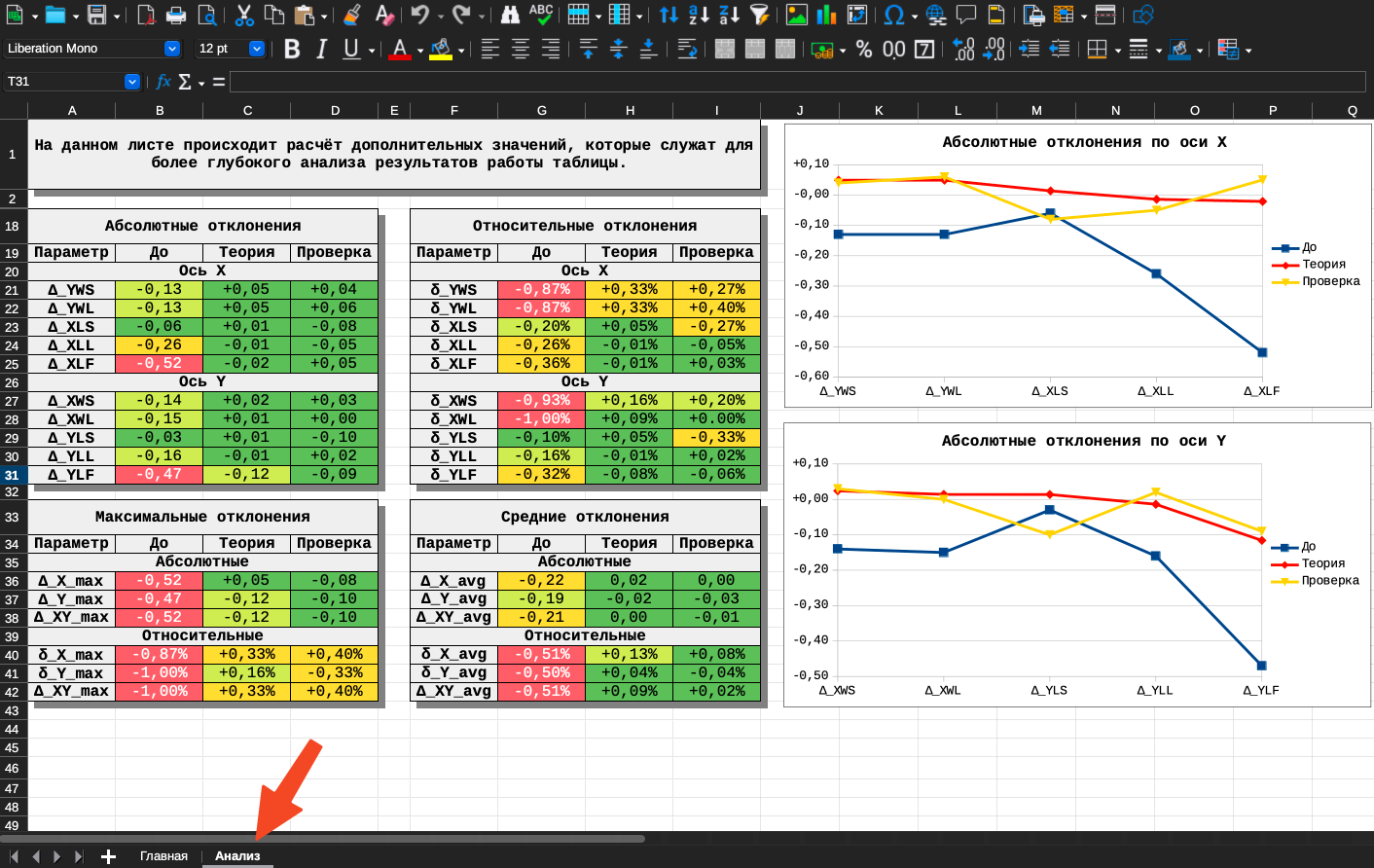
Task: Select the Анализ sheet tab
Action: tap(237, 856)
